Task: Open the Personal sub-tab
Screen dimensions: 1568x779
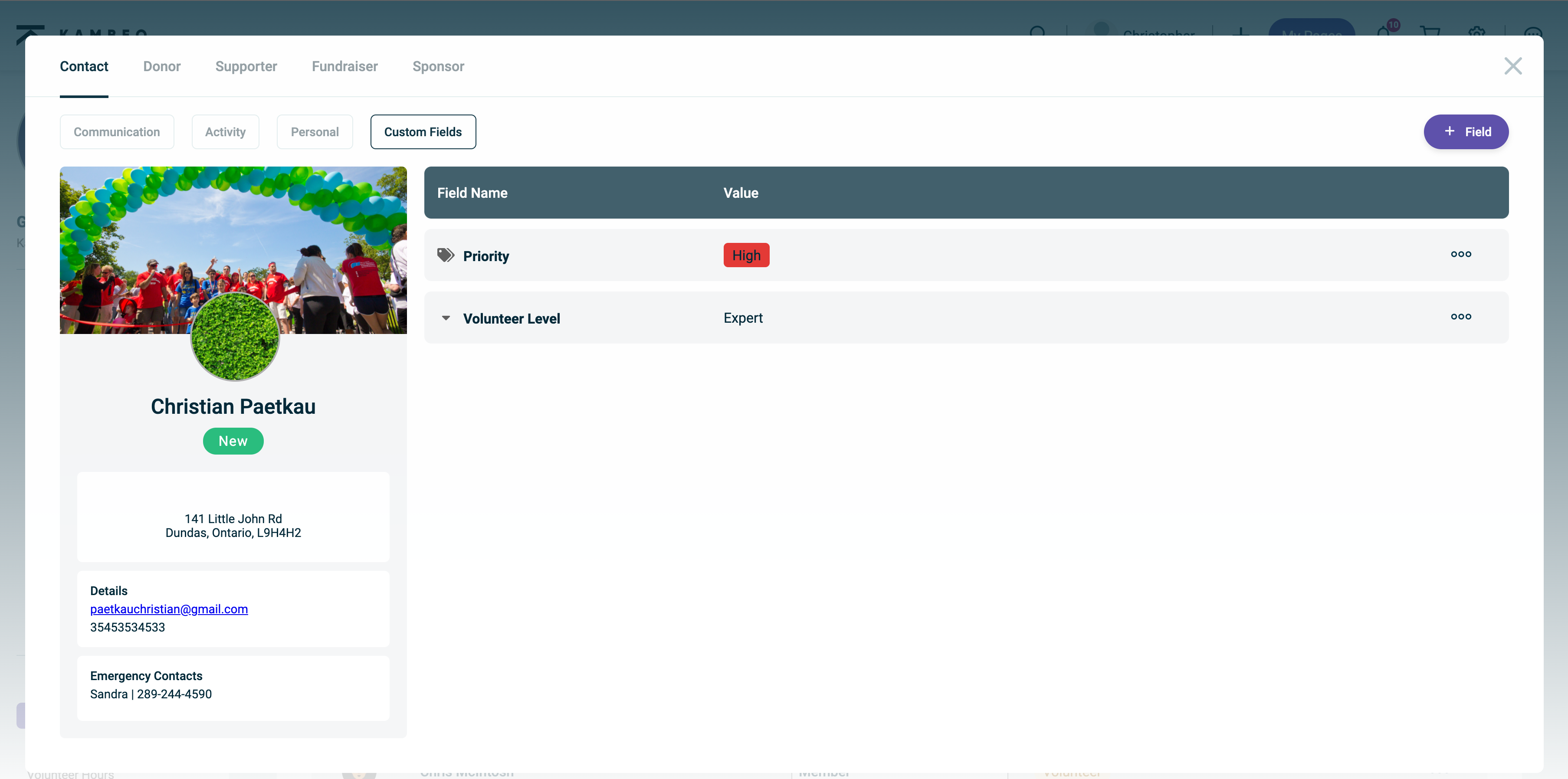Action: [x=315, y=131]
